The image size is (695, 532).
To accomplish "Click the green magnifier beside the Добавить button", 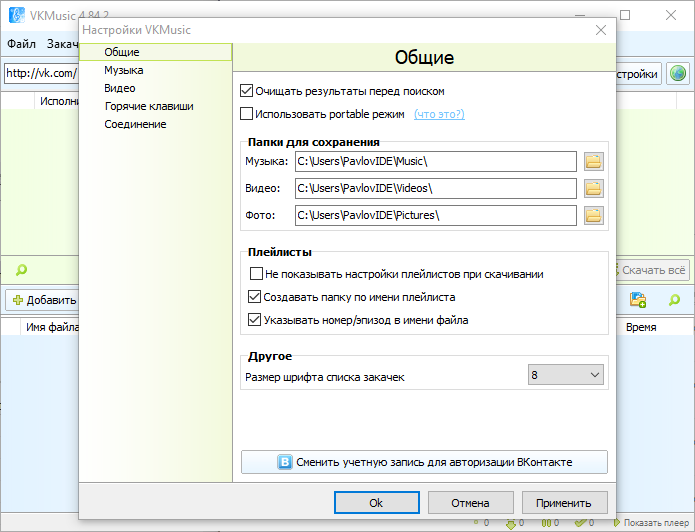I will (x=674, y=300).
